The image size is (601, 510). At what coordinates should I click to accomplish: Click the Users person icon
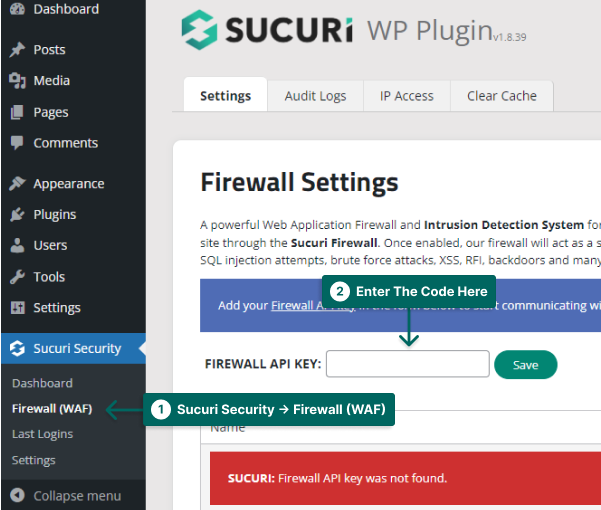(x=17, y=246)
